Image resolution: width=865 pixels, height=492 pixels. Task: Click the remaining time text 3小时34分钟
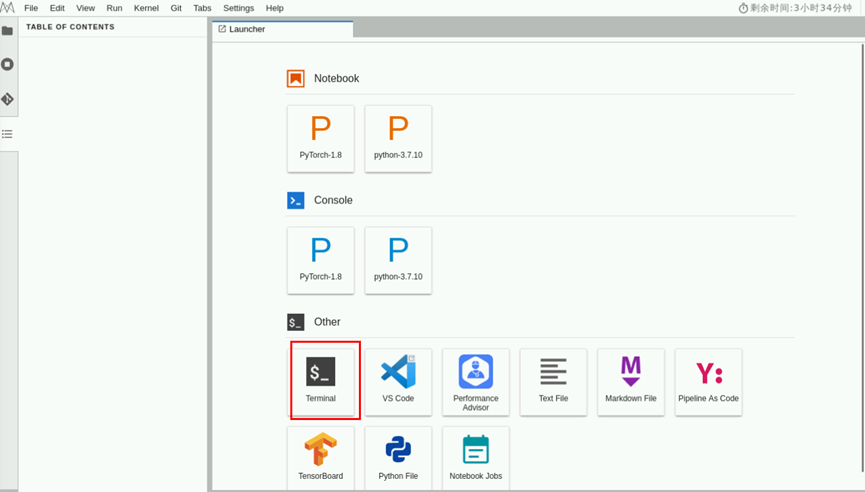823,8
